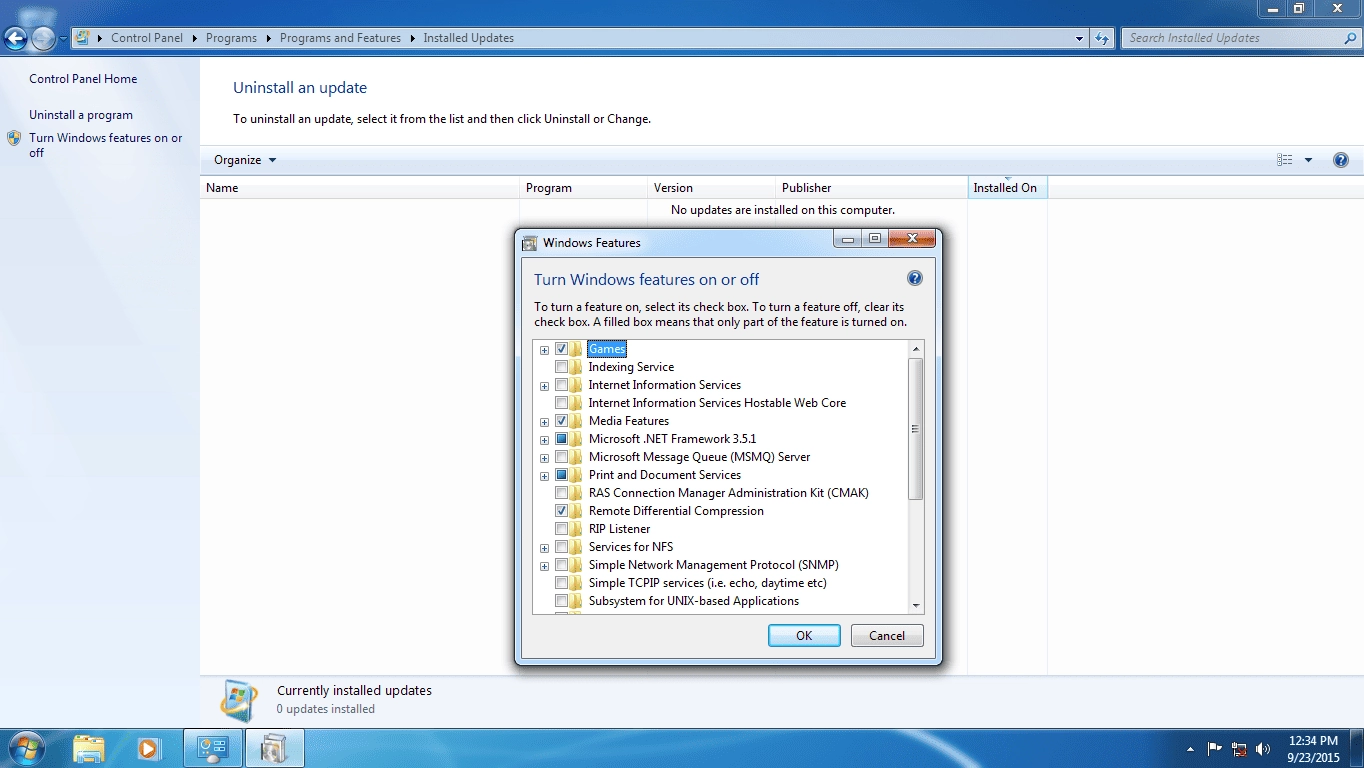Open the address bar history dropdown
The width and height of the screenshot is (1364, 768).
pyautogui.click(x=1079, y=38)
